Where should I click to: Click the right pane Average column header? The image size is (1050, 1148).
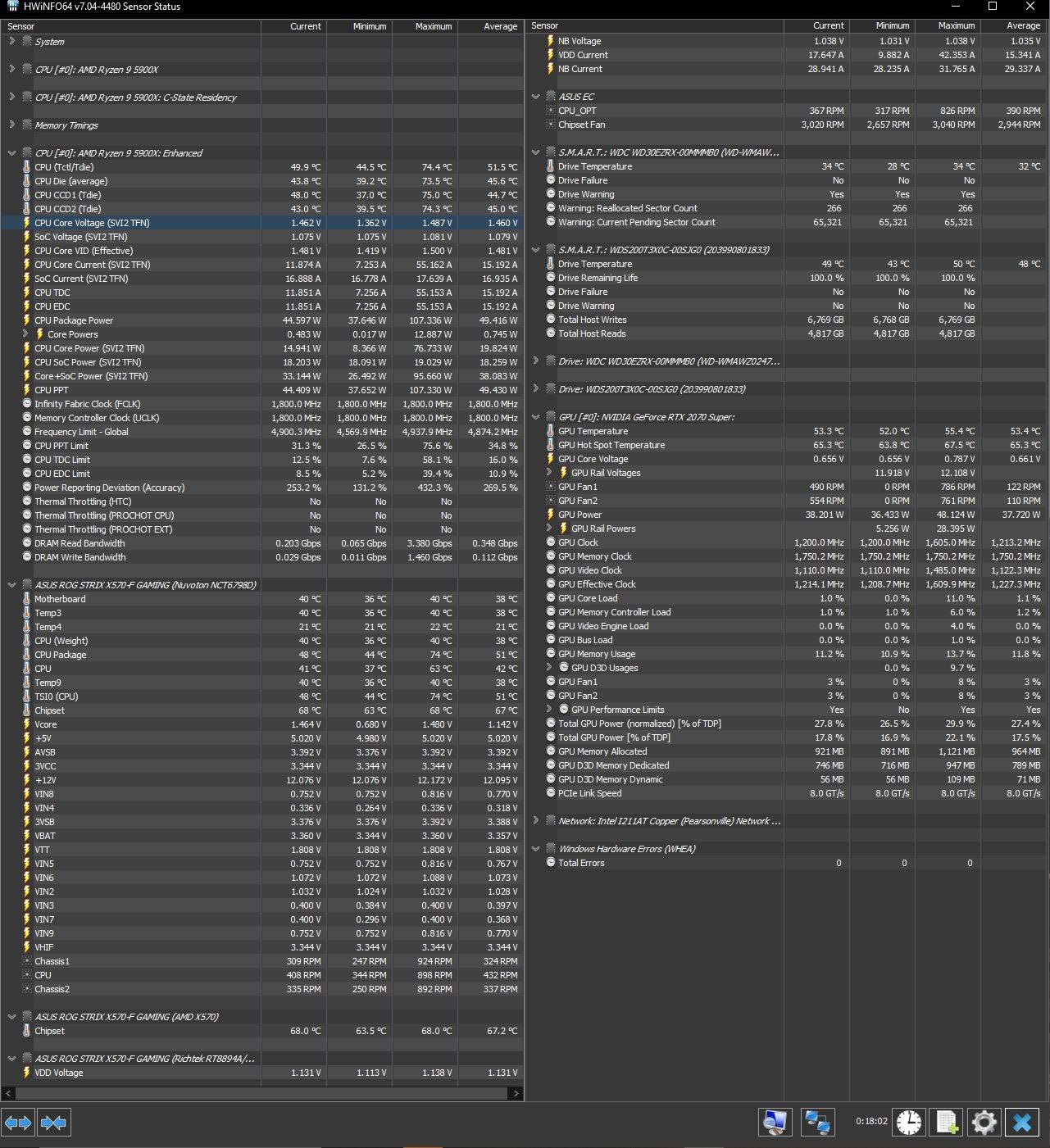pyautogui.click(x=1015, y=26)
